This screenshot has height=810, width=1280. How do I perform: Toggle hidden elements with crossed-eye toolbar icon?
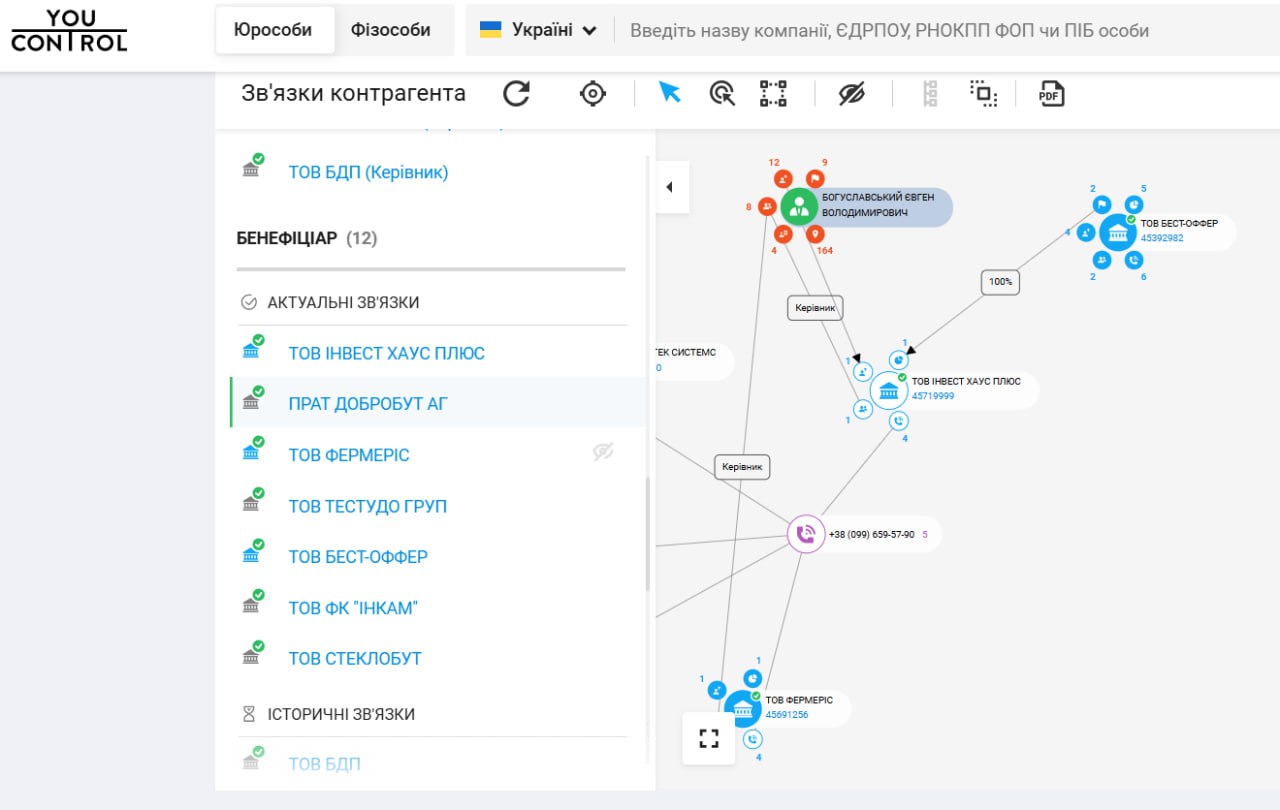[x=851, y=94]
